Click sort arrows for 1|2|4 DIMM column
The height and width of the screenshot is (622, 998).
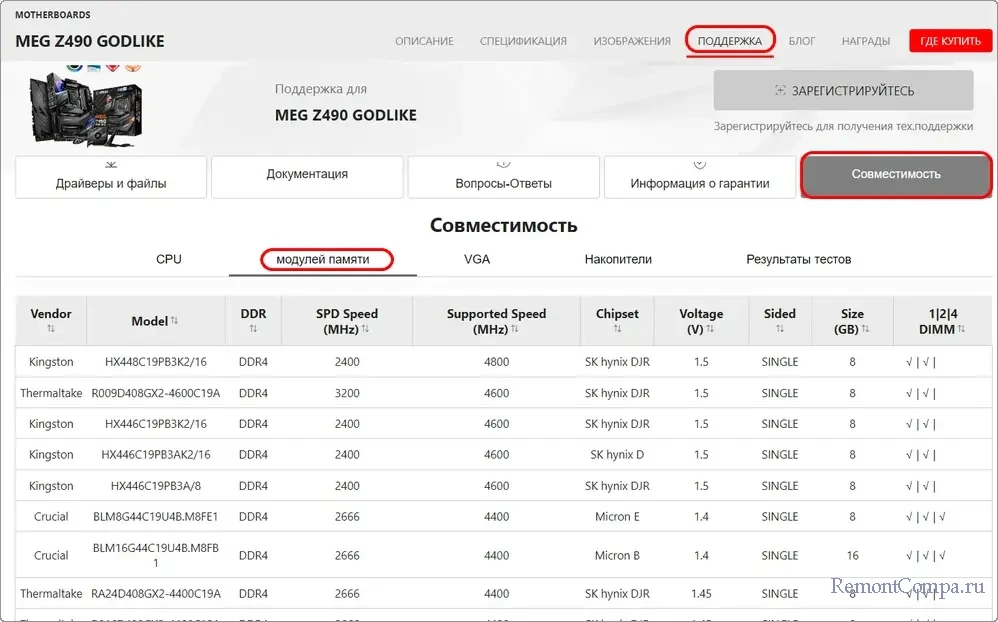961,329
